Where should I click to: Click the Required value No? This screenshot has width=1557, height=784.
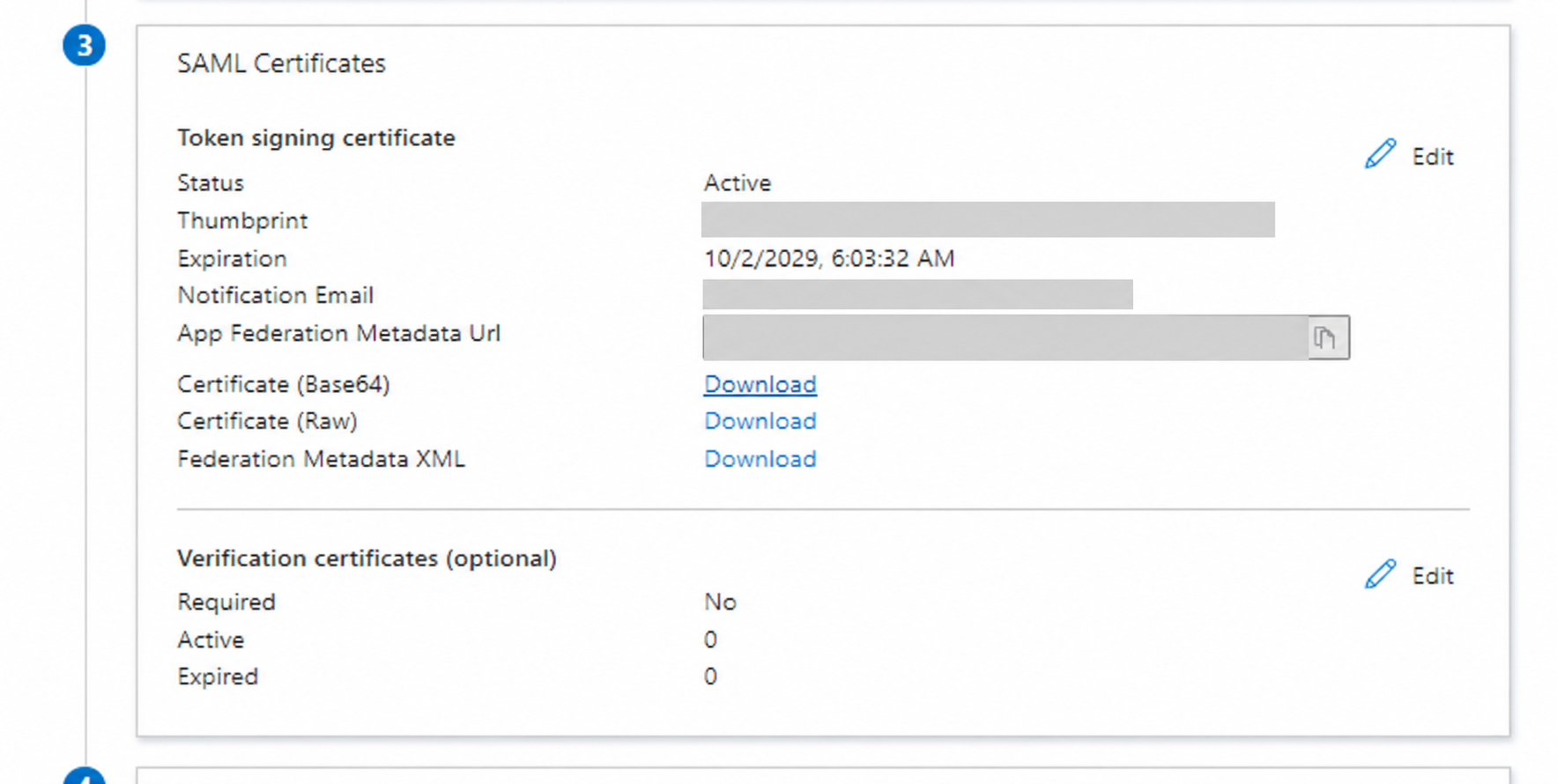(x=720, y=602)
